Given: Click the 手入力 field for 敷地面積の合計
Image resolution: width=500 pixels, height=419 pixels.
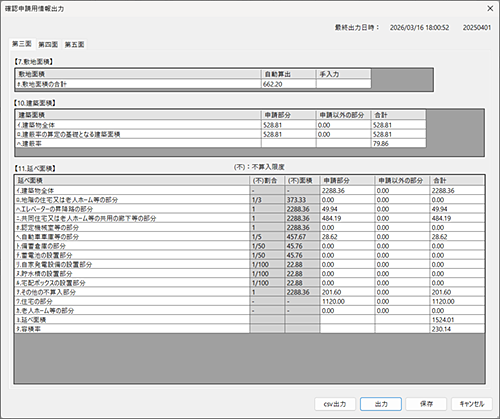Looking at the screenshot, I should tap(344, 84).
